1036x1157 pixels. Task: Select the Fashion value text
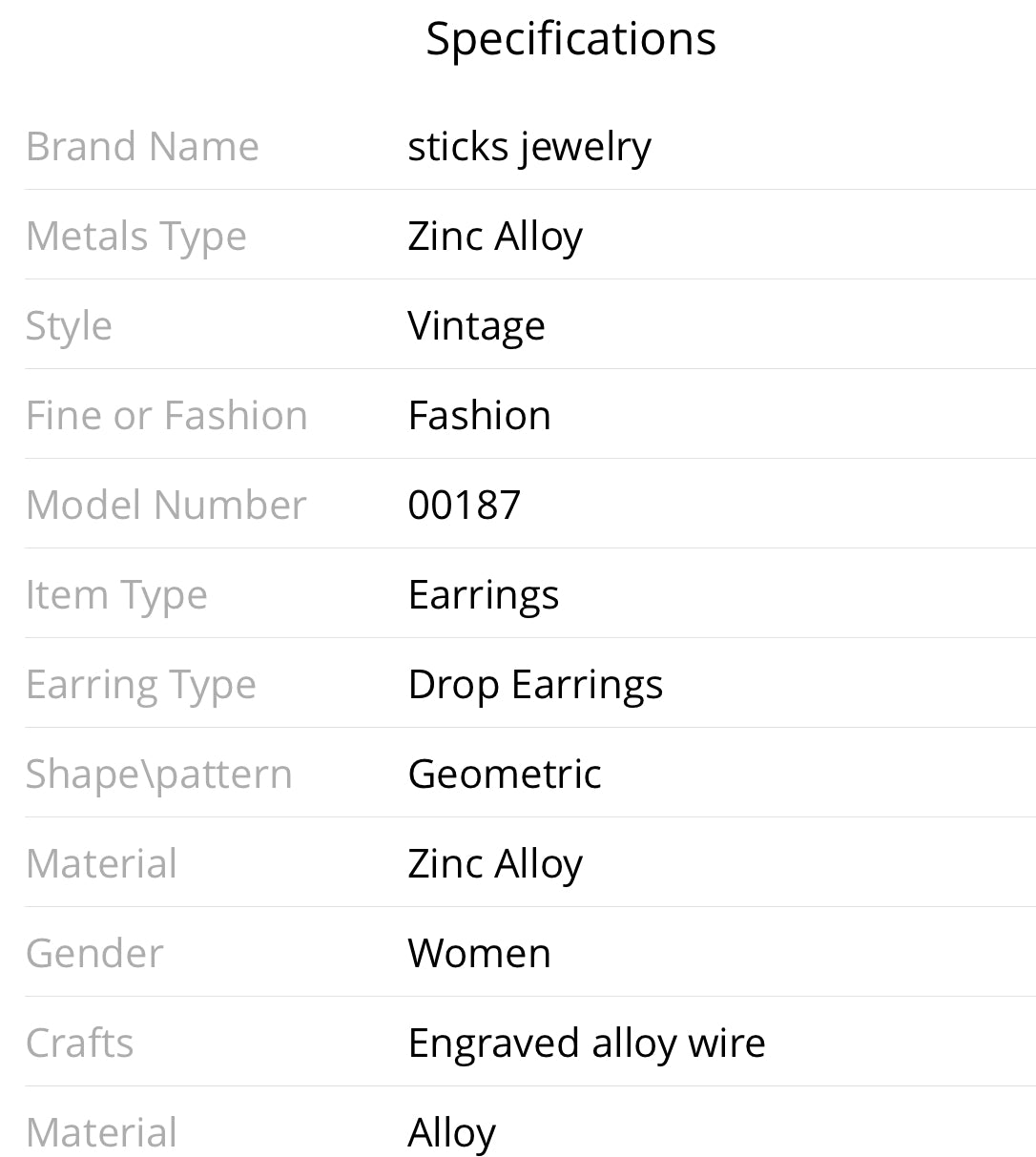479,416
